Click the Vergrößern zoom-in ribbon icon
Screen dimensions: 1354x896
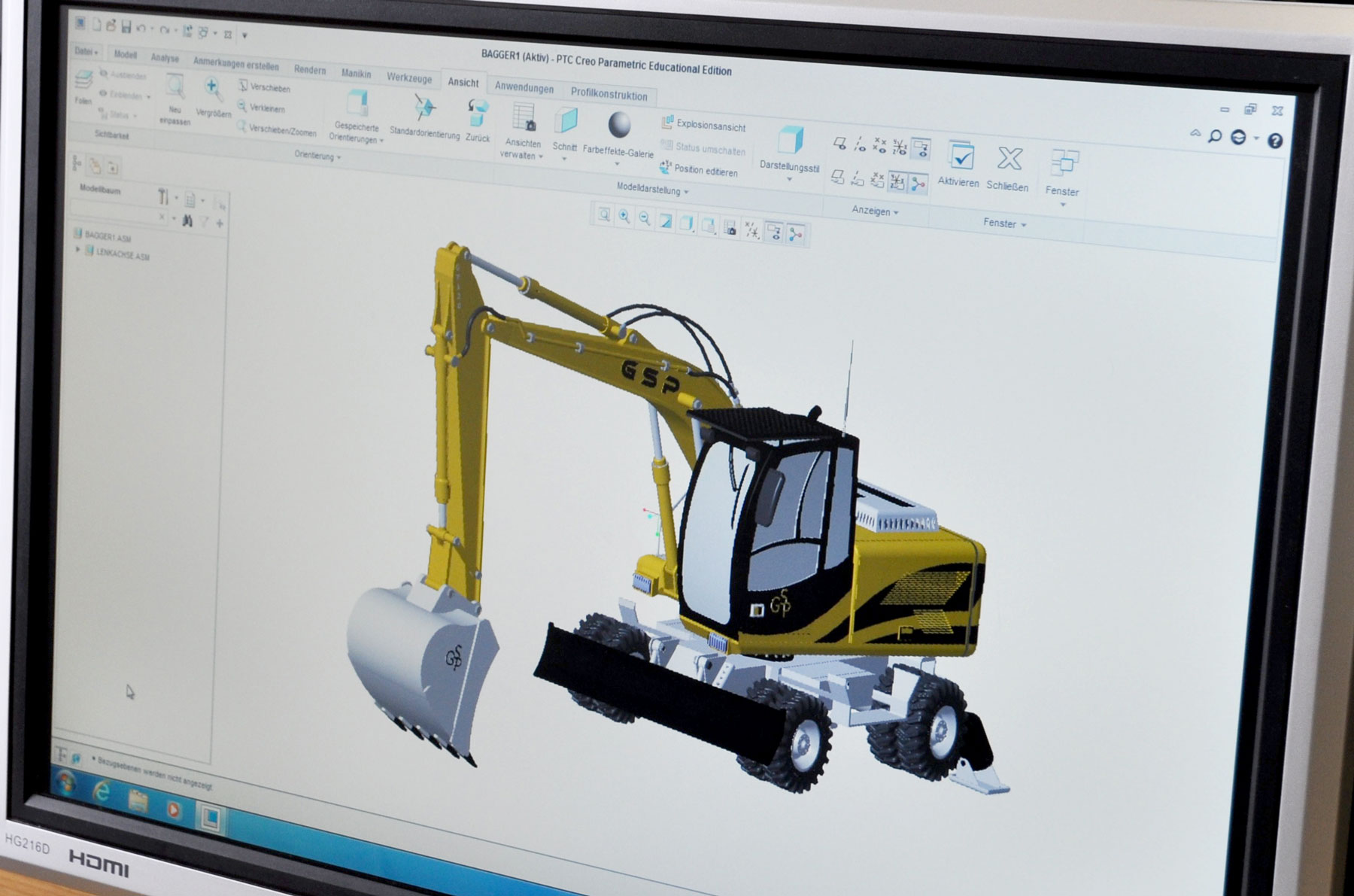tap(213, 90)
